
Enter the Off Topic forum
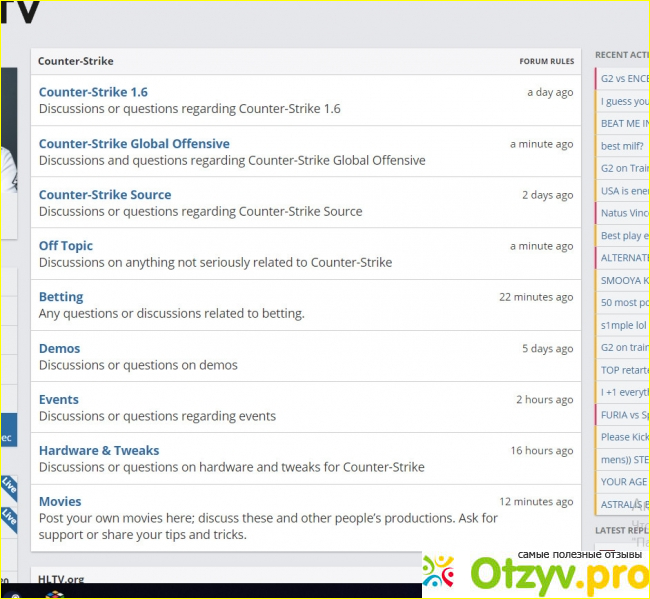66,245
